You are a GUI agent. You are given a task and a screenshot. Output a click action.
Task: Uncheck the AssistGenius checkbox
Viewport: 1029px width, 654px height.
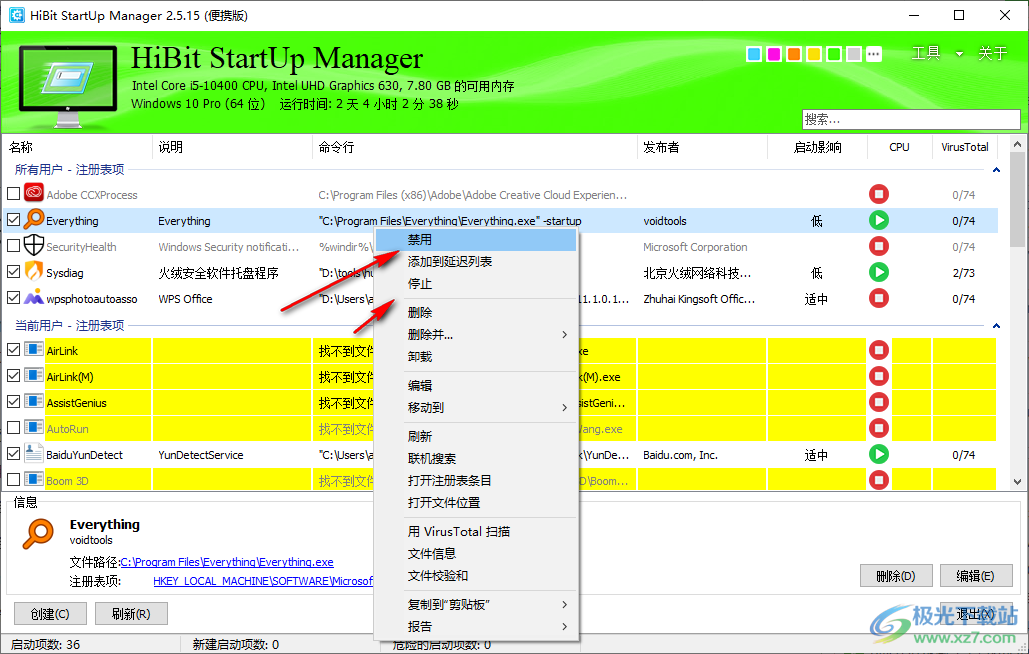13,401
